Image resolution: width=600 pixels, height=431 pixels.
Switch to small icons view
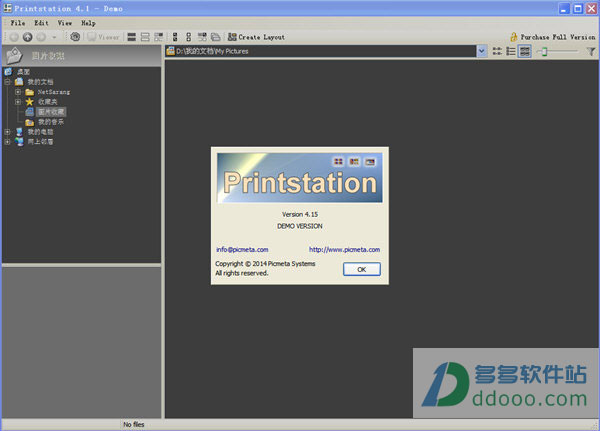pos(497,51)
